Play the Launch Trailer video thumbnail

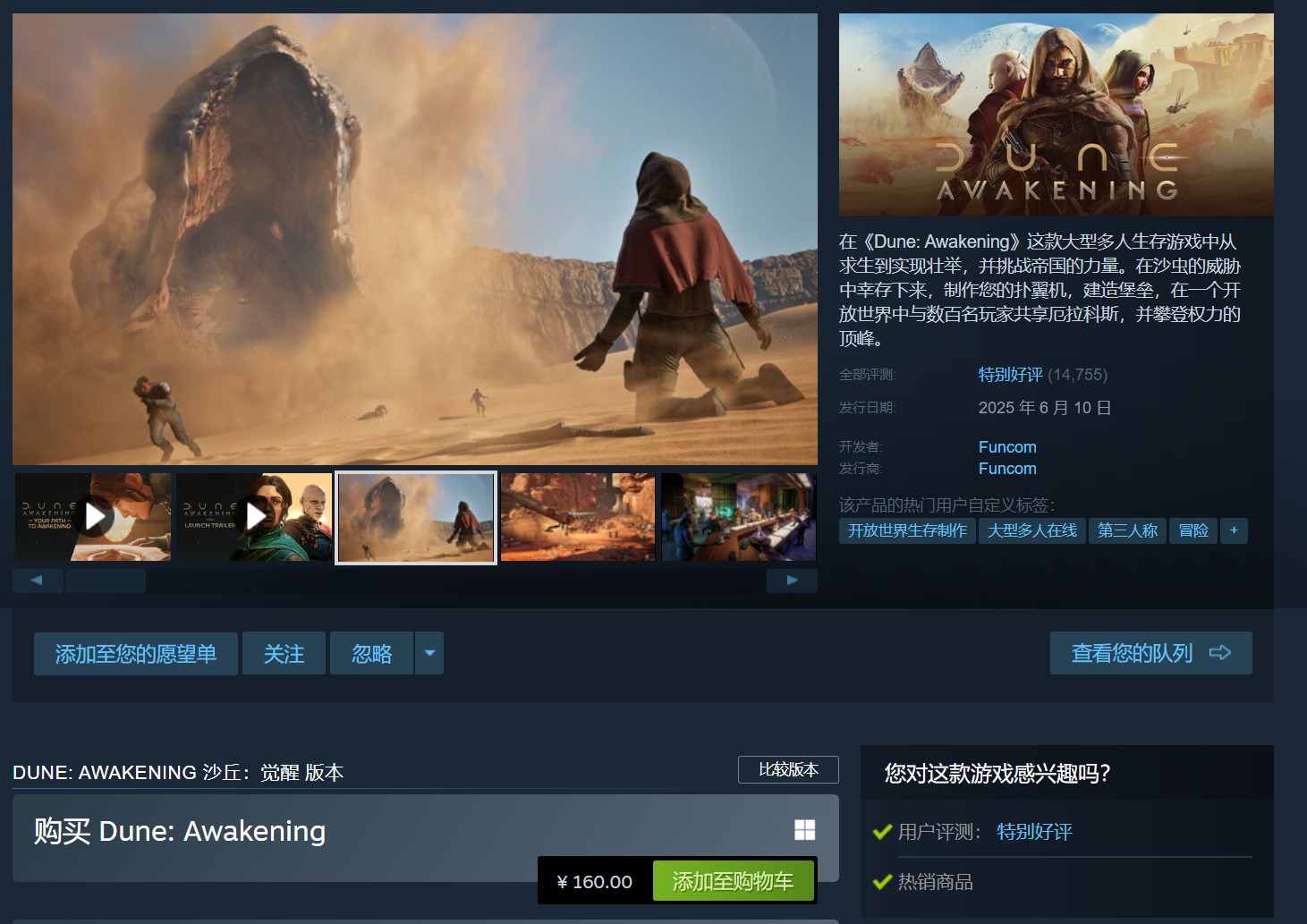pyautogui.click(x=254, y=517)
